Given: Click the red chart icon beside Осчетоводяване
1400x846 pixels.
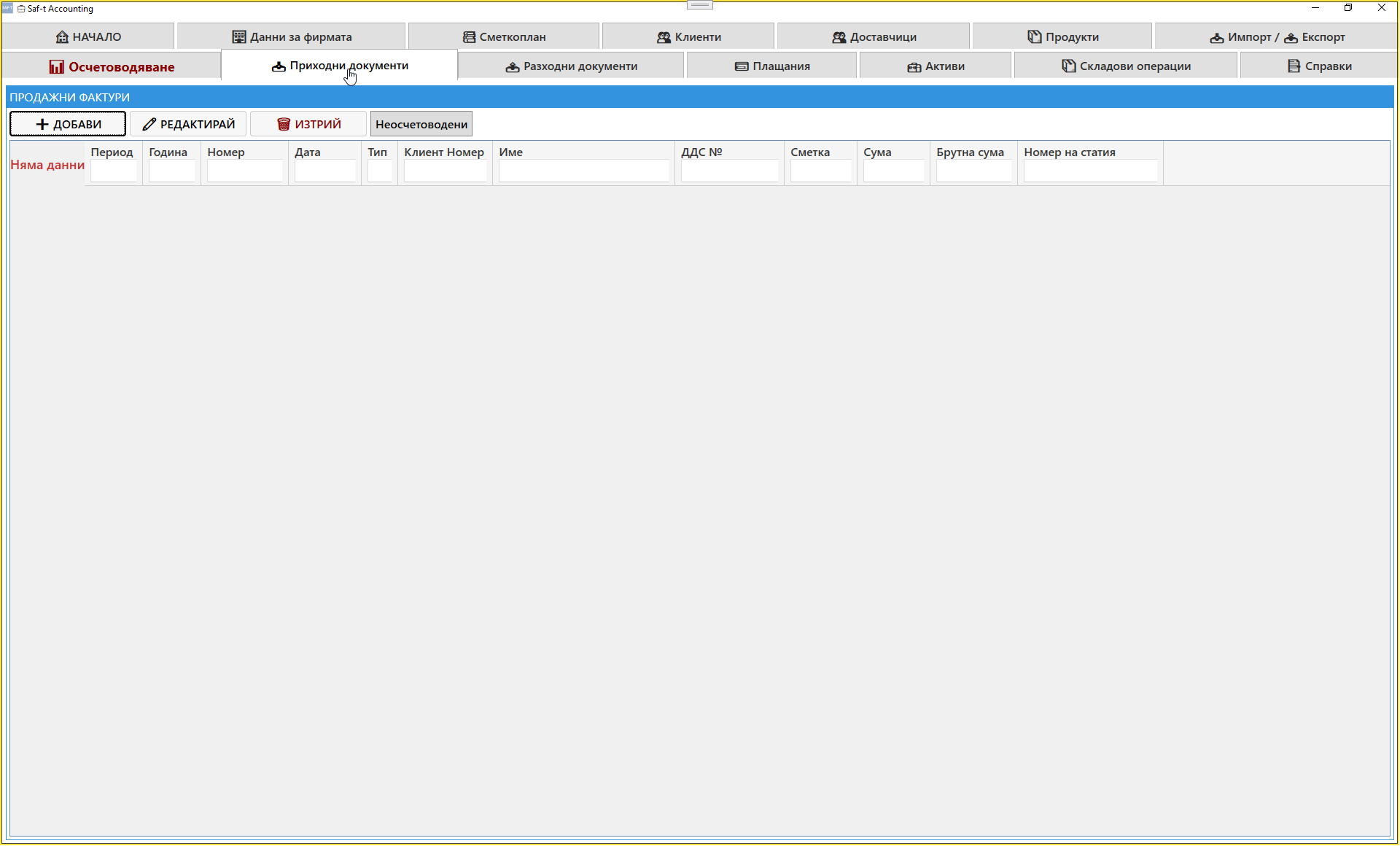Looking at the screenshot, I should (56, 67).
